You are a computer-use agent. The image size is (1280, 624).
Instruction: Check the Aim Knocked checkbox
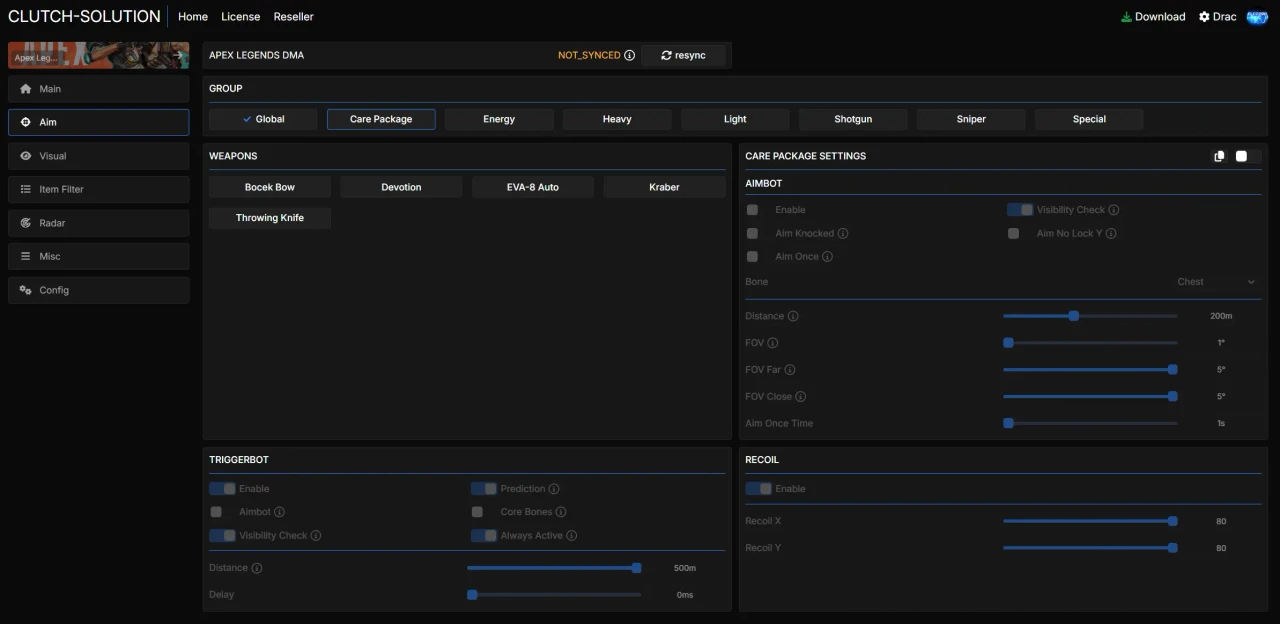click(752, 233)
